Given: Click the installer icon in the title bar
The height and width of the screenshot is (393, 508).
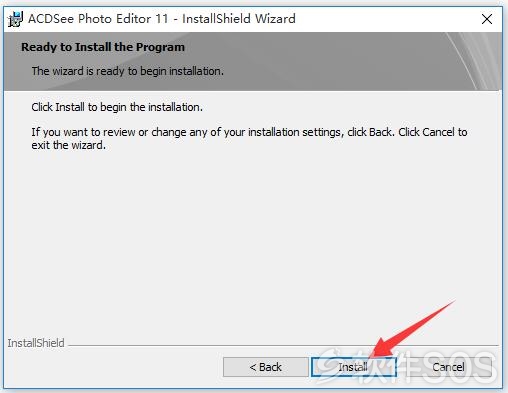Looking at the screenshot, I should pos(15,19).
